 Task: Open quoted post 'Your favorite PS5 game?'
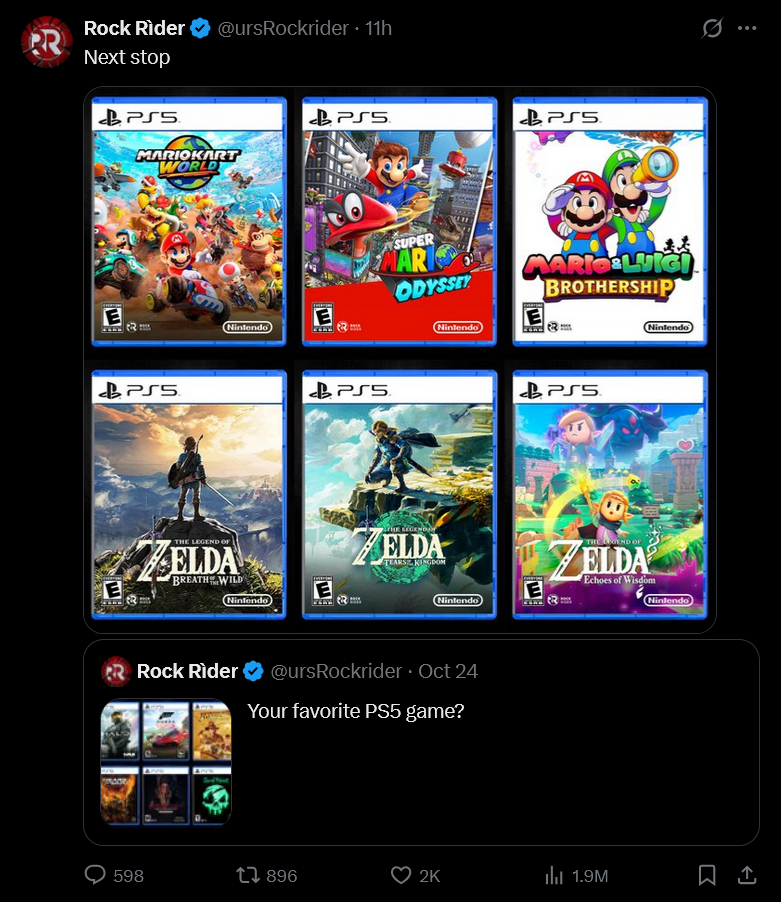tap(355, 711)
